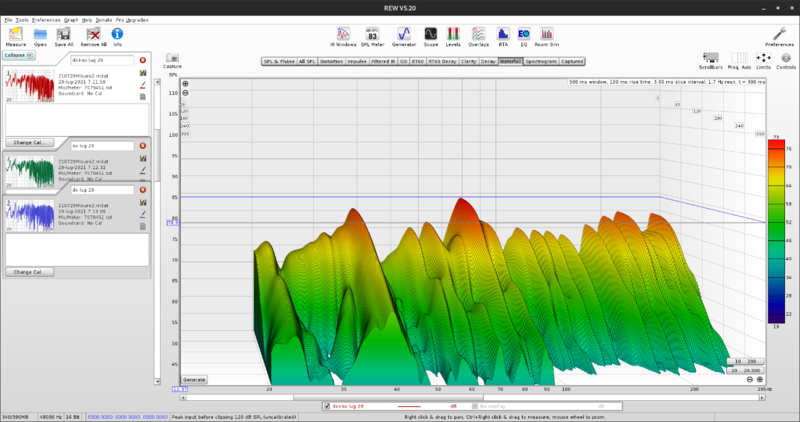800x422 pixels.
Task: Toggle the 'dx+sx lug 29' trace checkbox
Action: coord(327,406)
